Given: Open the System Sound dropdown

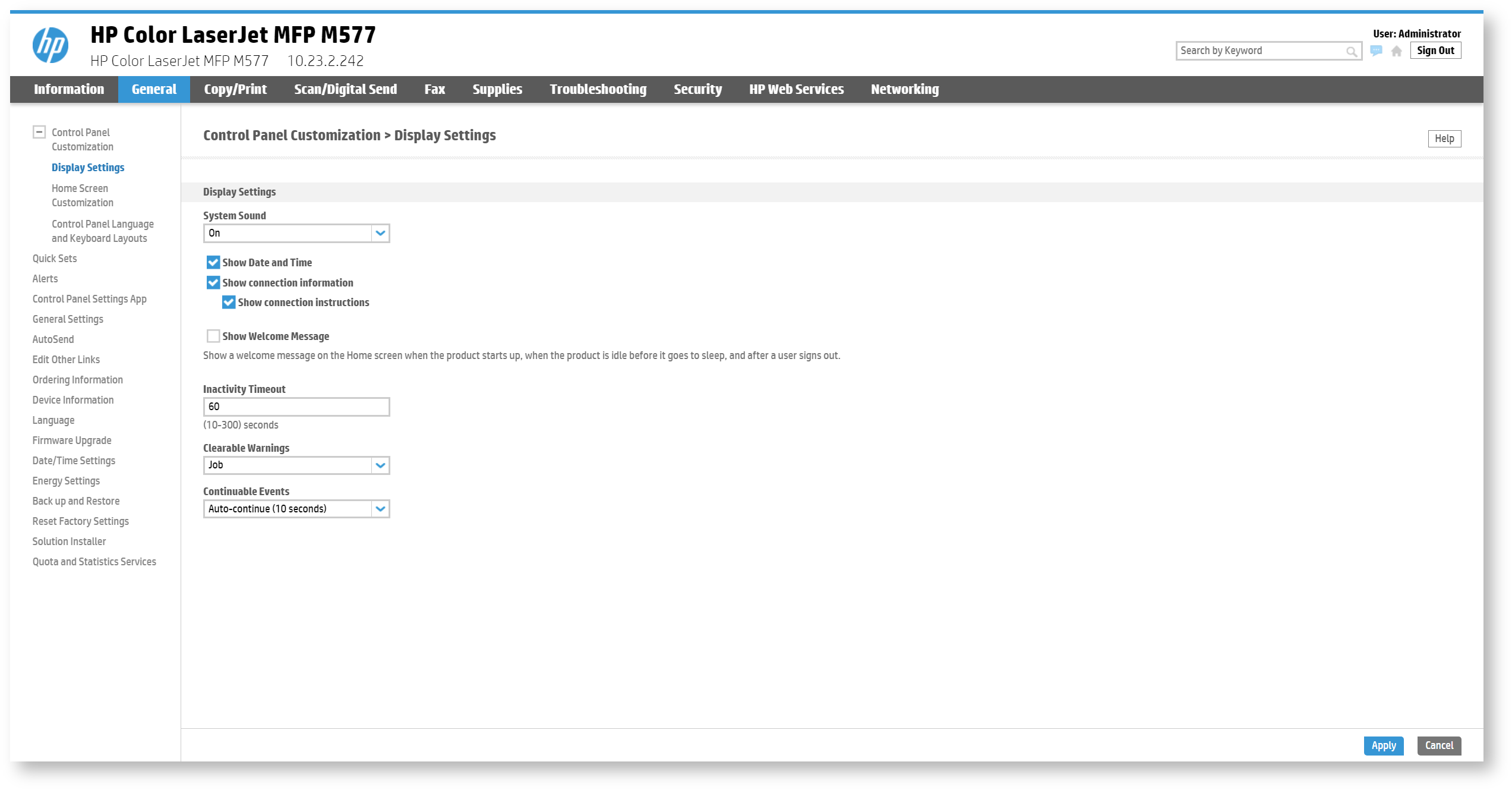Looking at the screenshot, I should coord(296,233).
